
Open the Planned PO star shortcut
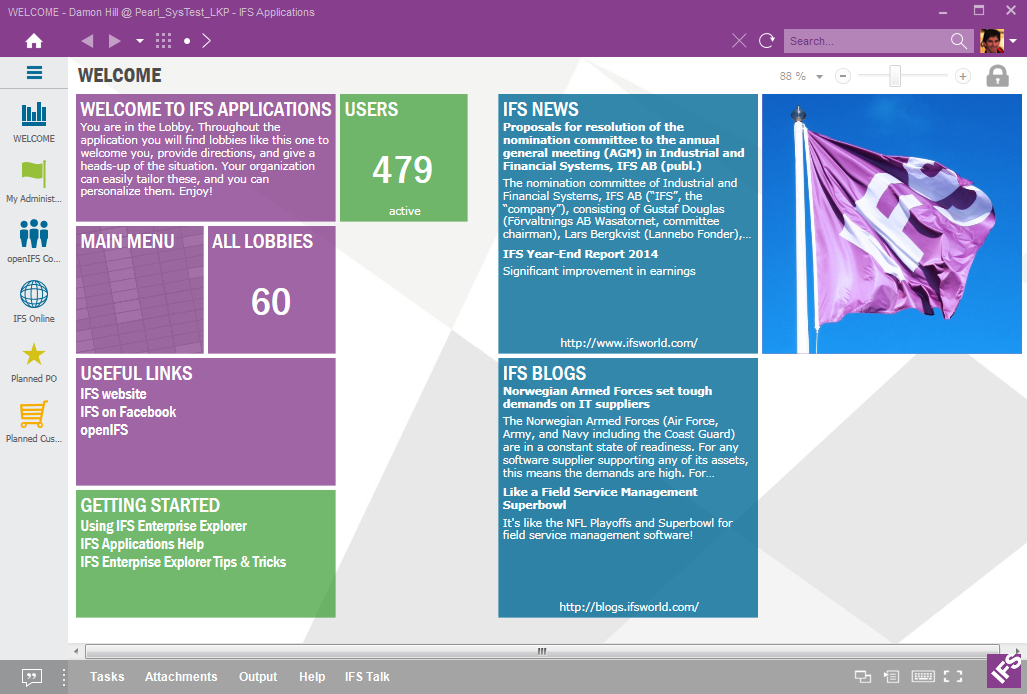[34, 354]
